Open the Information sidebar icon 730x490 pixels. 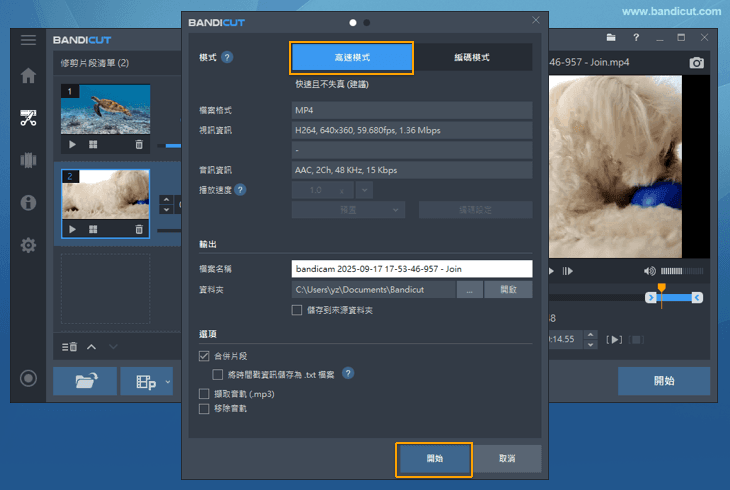coord(28,203)
